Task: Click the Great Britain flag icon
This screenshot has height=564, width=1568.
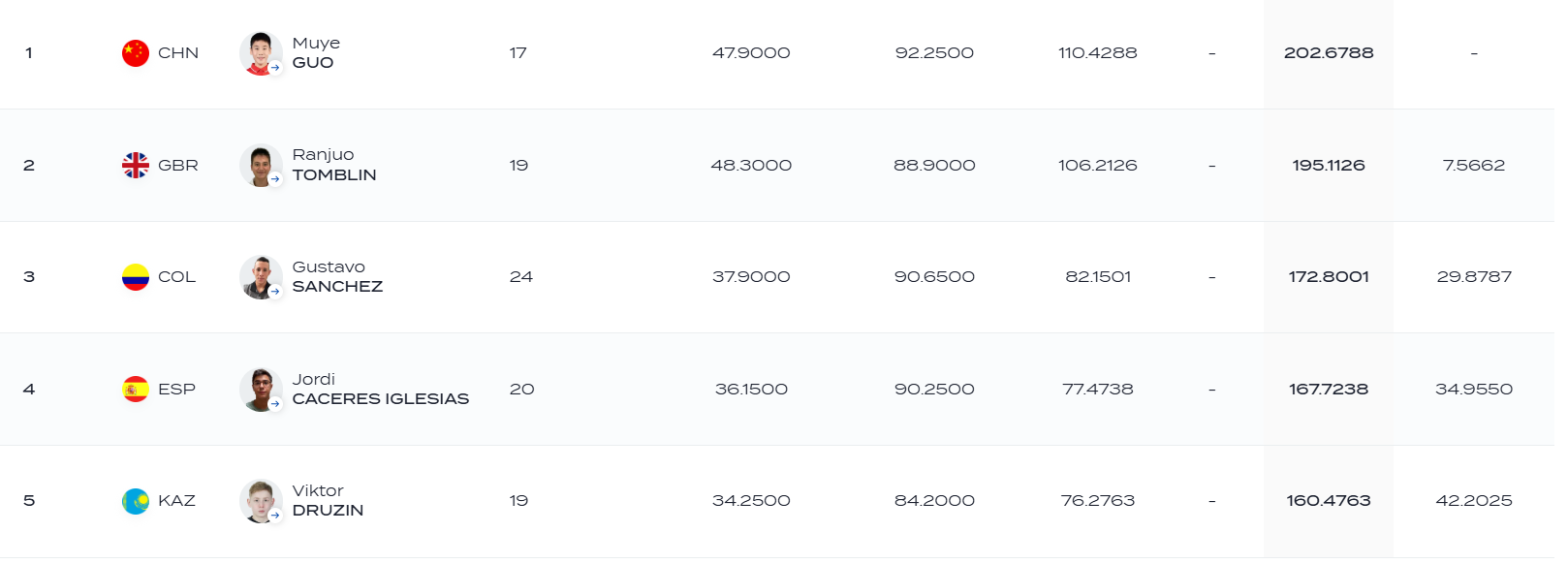Action: tap(136, 166)
